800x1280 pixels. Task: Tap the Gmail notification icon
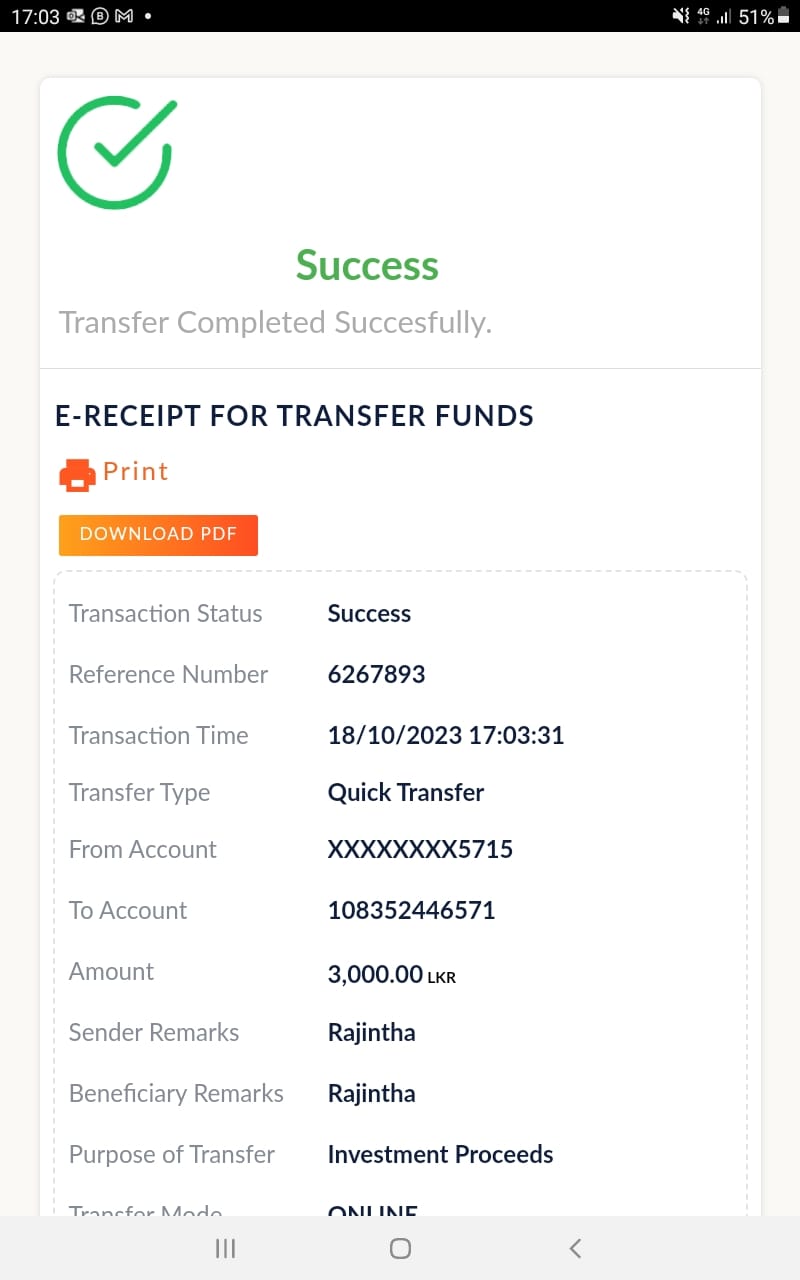[125, 17]
